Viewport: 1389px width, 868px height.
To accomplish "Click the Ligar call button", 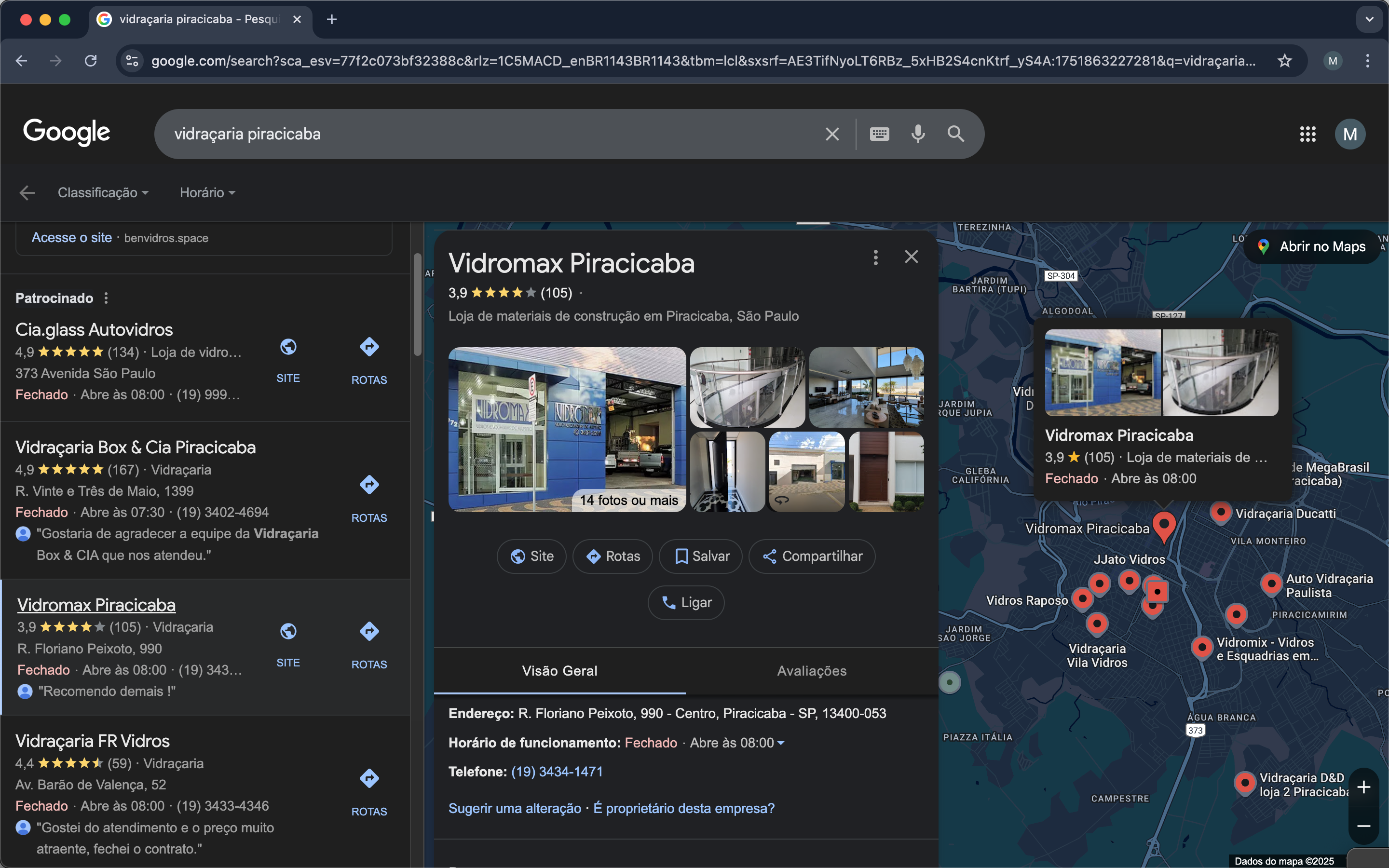I will 686,603.
